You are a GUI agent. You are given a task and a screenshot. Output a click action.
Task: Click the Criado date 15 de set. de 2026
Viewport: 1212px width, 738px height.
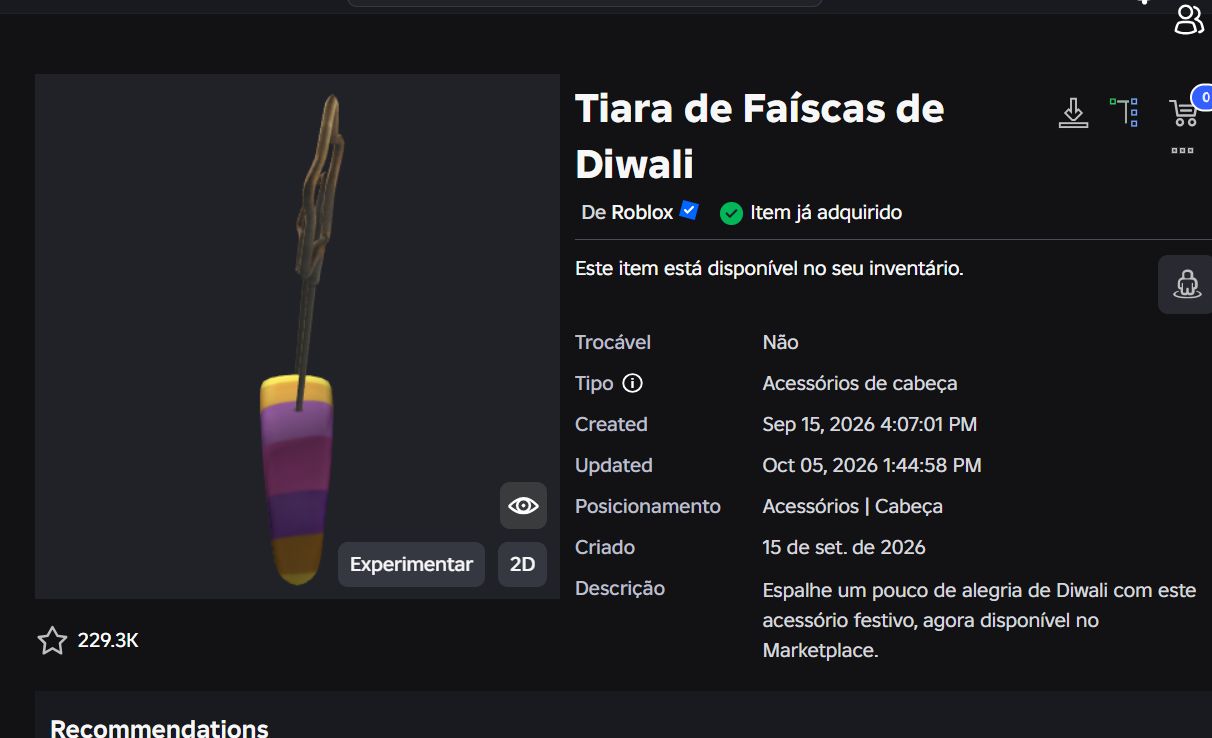(844, 547)
